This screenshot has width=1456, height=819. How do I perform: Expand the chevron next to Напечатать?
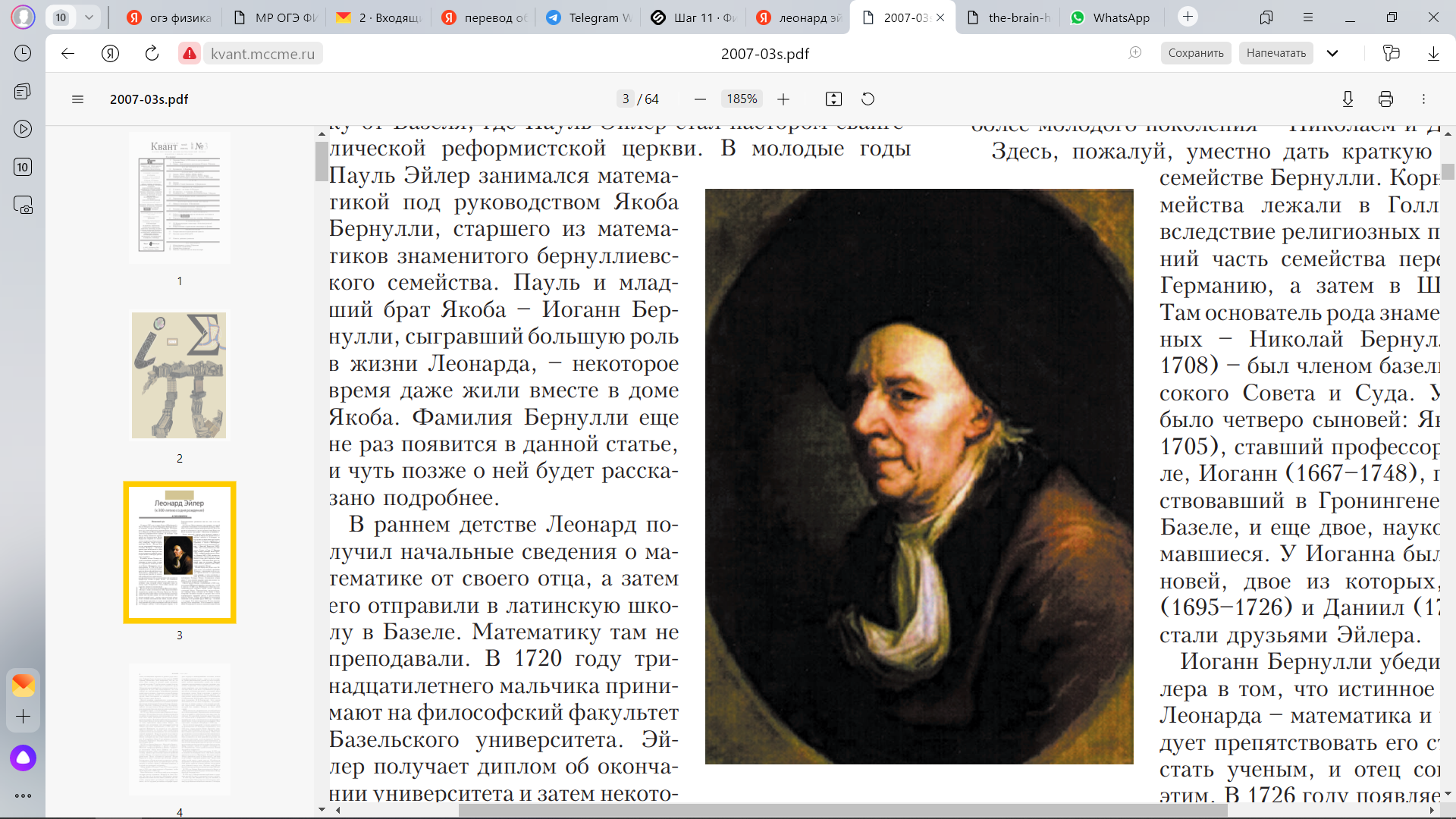[1332, 53]
